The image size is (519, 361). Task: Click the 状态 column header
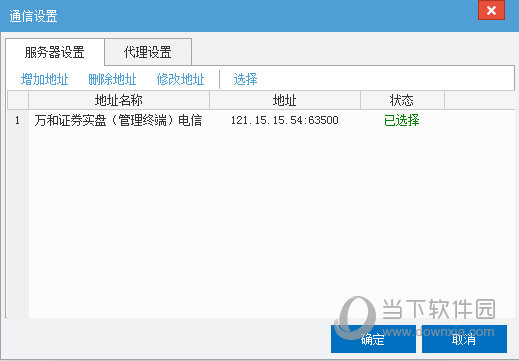(x=402, y=100)
